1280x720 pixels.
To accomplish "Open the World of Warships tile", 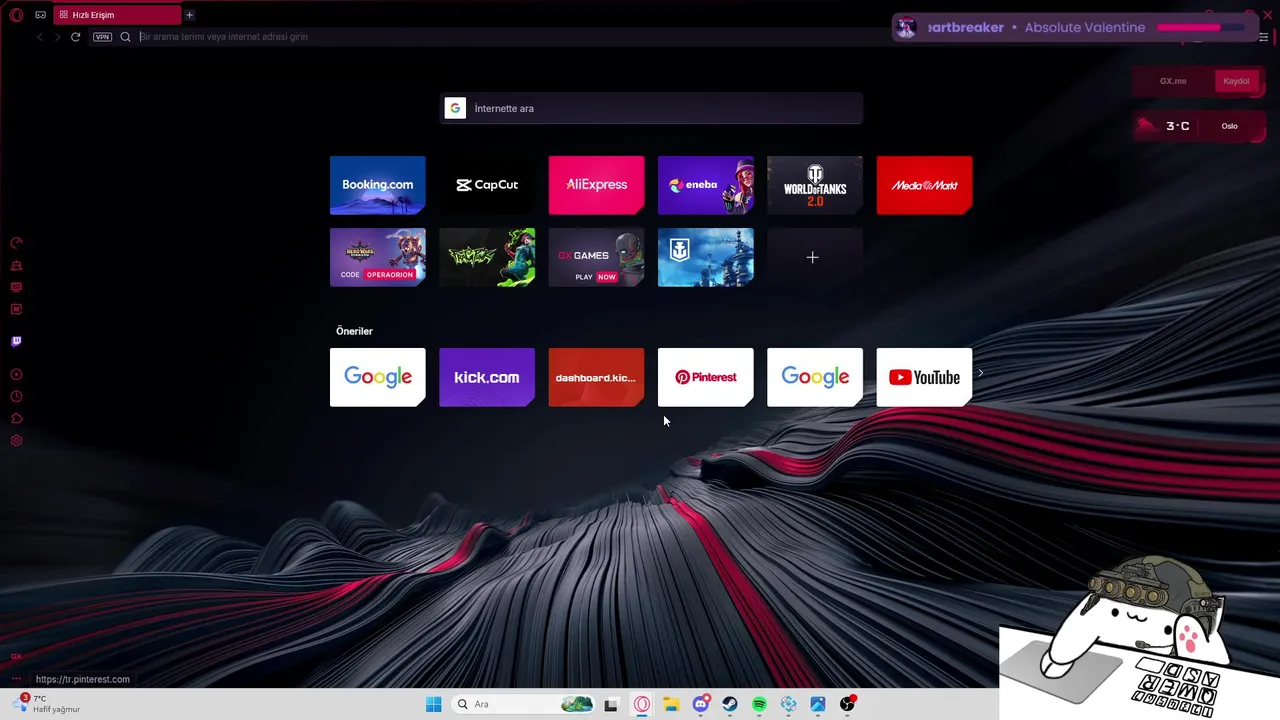I will (x=705, y=257).
